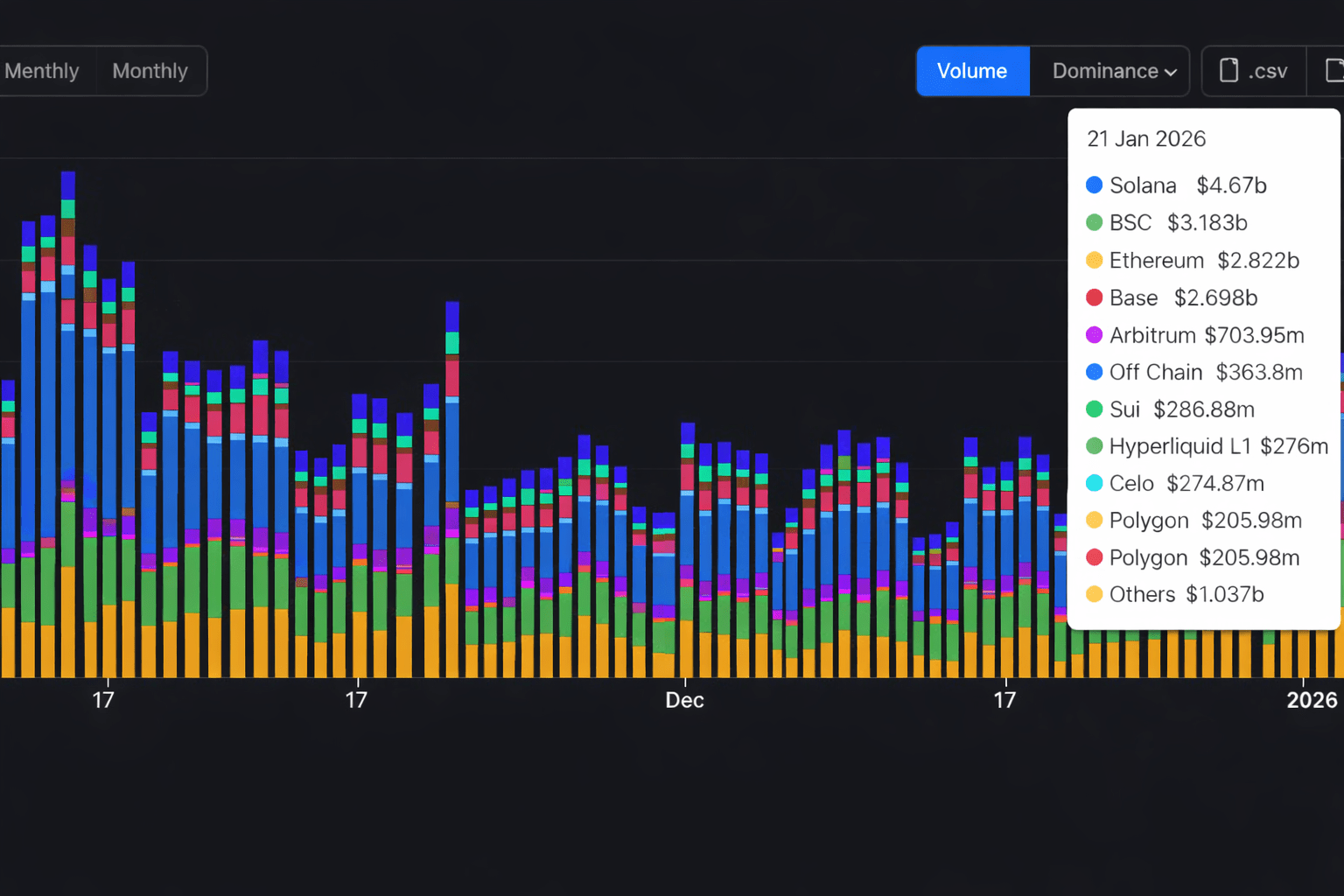
Task: Click the yellow dot next to Polygon
Action: coord(1094,521)
